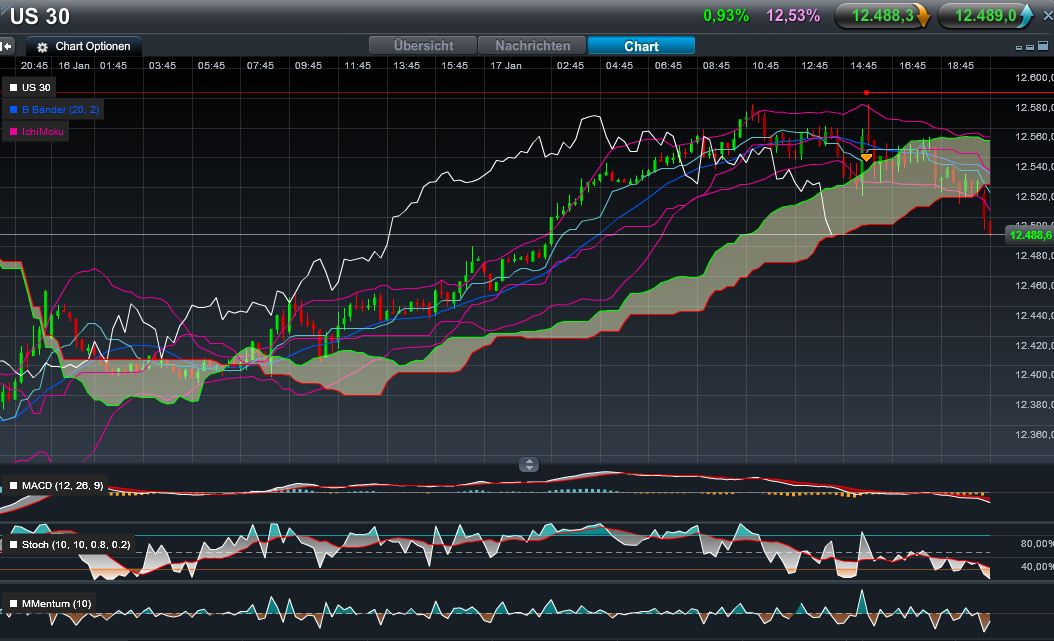This screenshot has width=1054, height=641.
Task: Collapse the side panel with the left arrow
Action: click(x=6, y=45)
